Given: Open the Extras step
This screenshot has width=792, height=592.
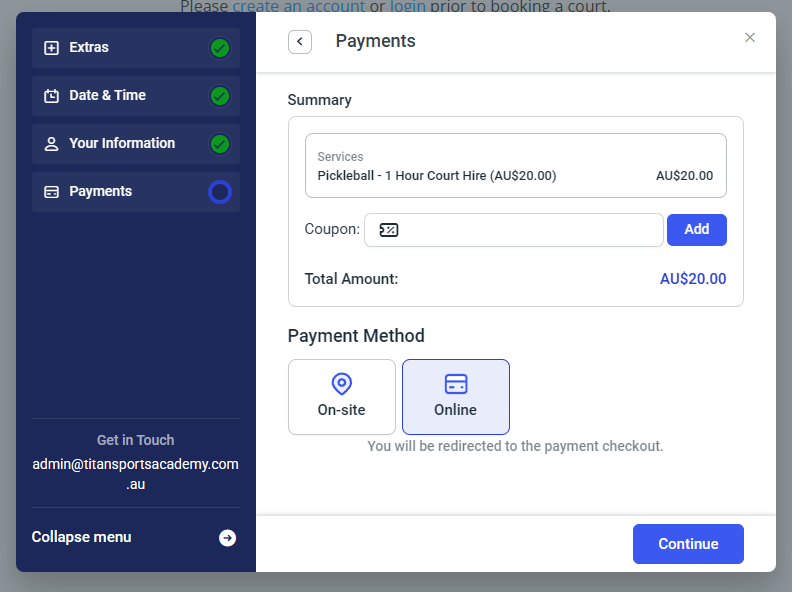Looking at the screenshot, I should [89, 48].
